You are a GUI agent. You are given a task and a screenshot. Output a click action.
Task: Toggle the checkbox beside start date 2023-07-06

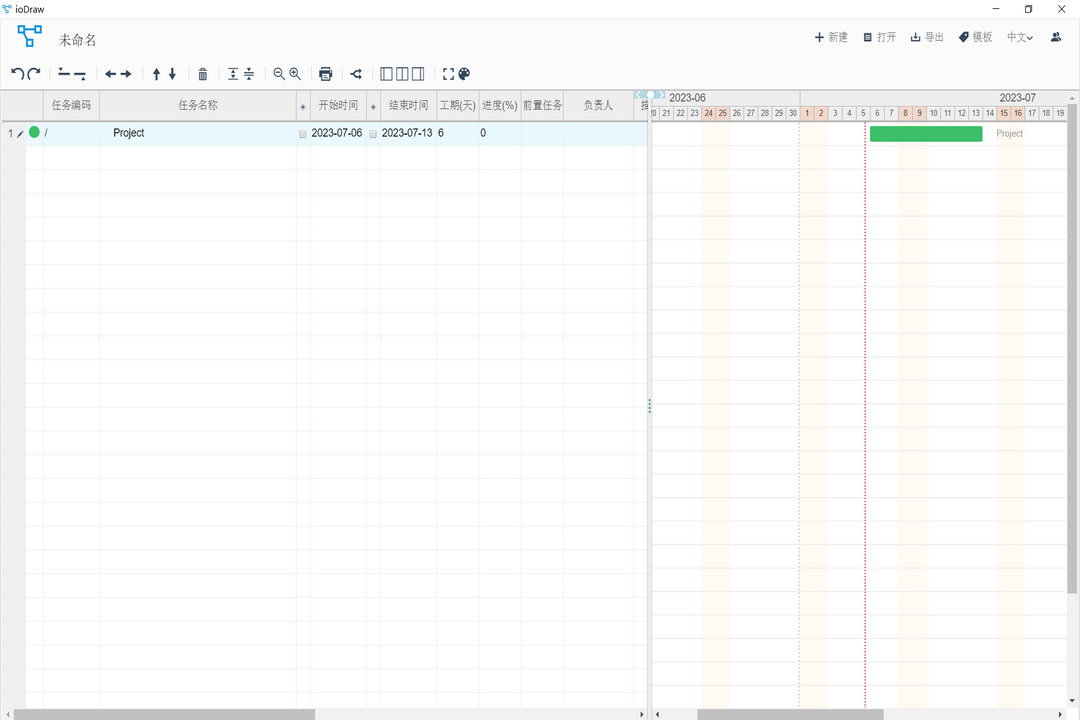pos(303,133)
